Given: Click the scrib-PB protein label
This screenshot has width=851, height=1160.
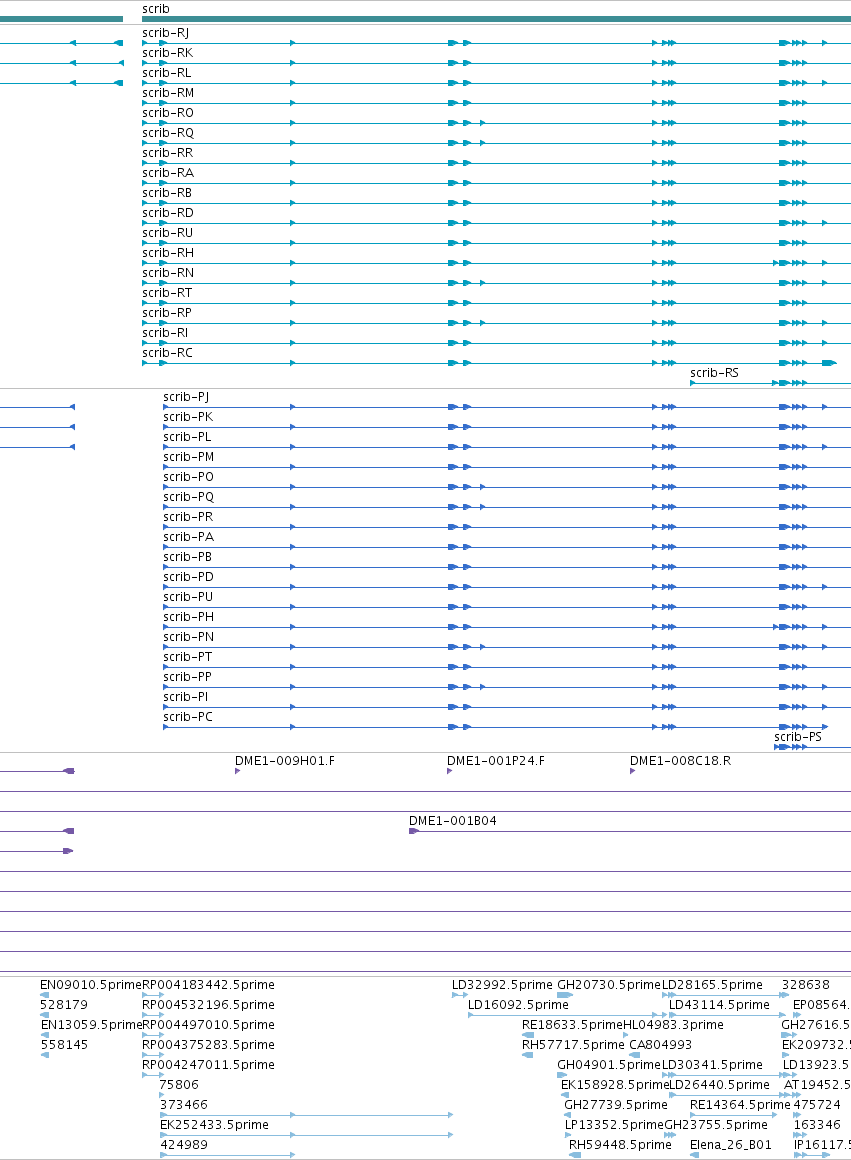Looking at the screenshot, I should click(187, 556).
